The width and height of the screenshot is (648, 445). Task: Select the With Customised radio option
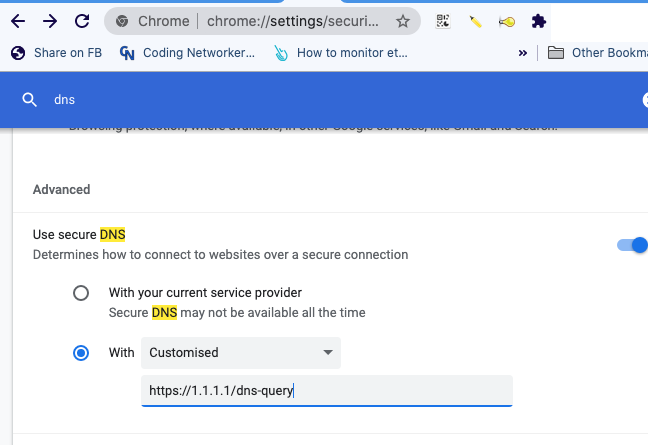click(x=81, y=353)
